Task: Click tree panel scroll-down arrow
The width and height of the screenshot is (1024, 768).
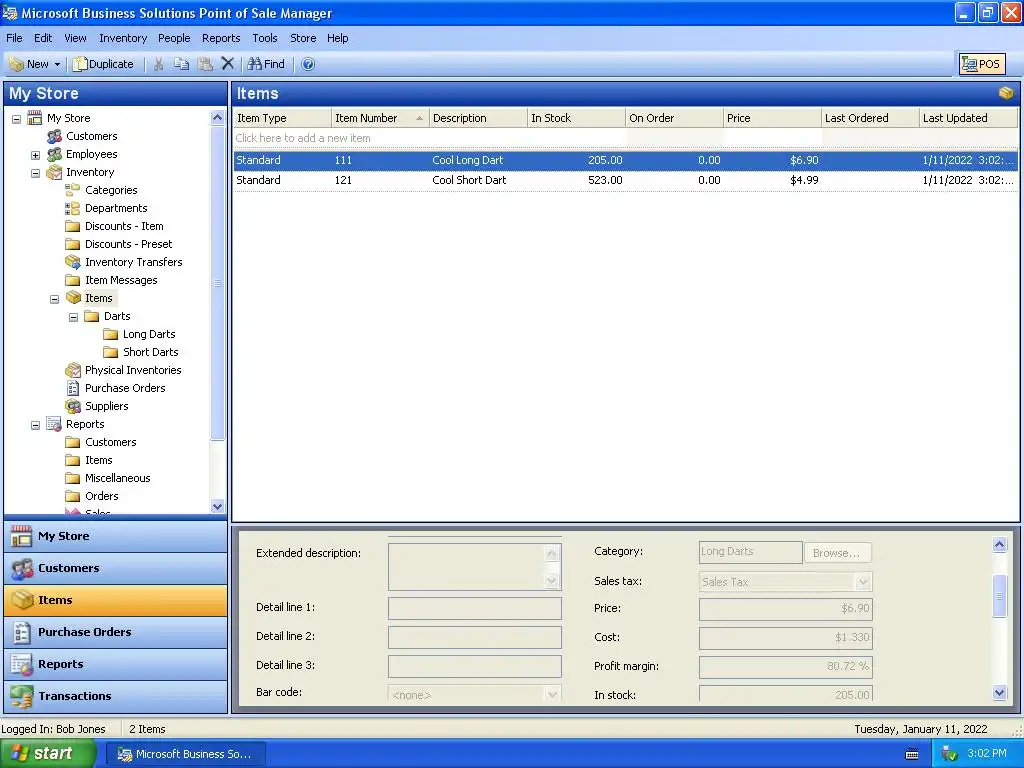Action: coord(217,507)
